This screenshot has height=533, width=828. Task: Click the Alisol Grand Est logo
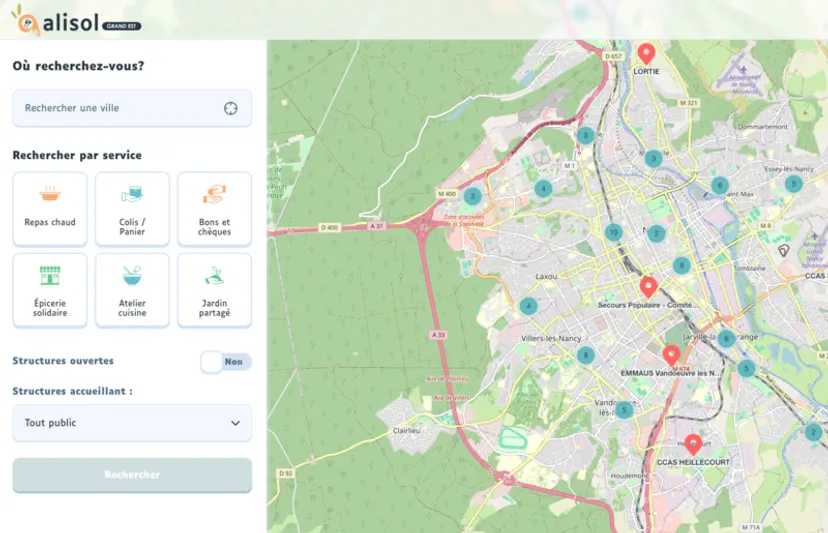tap(78, 21)
